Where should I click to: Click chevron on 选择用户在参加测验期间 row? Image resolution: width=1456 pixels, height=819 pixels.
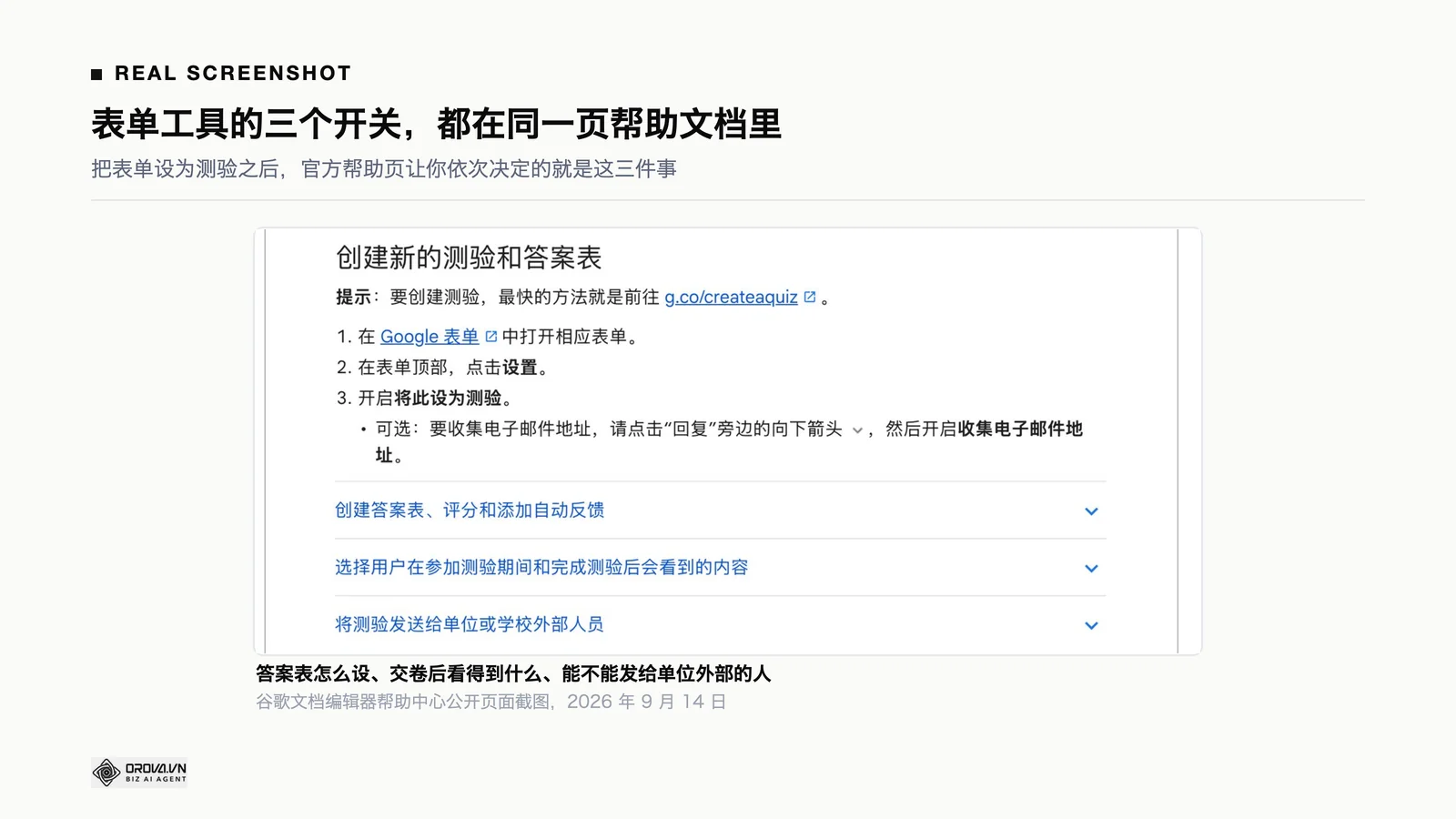click(1091, 569)
